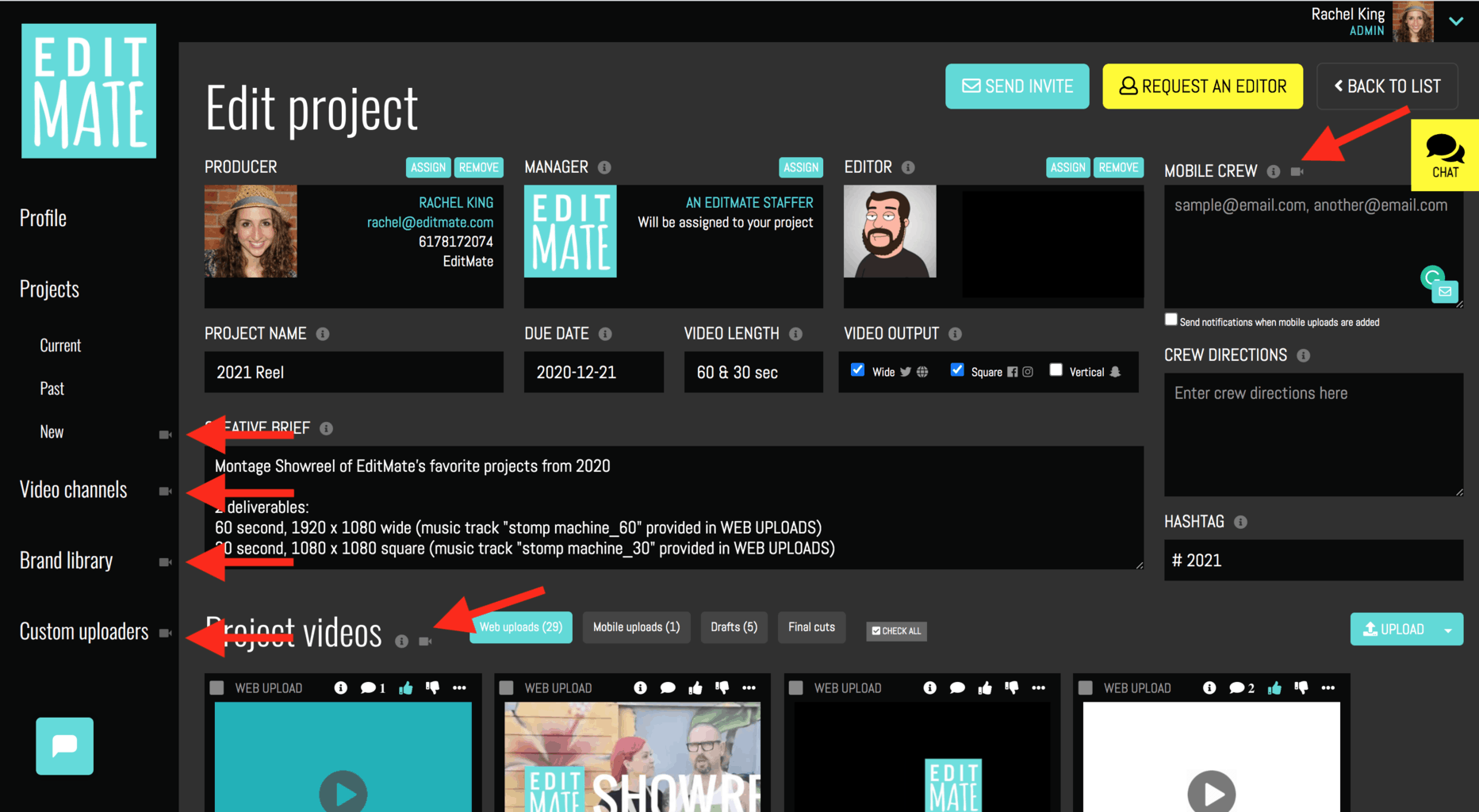Open the teal chat bubble widget in sidebar

(64, 745)
